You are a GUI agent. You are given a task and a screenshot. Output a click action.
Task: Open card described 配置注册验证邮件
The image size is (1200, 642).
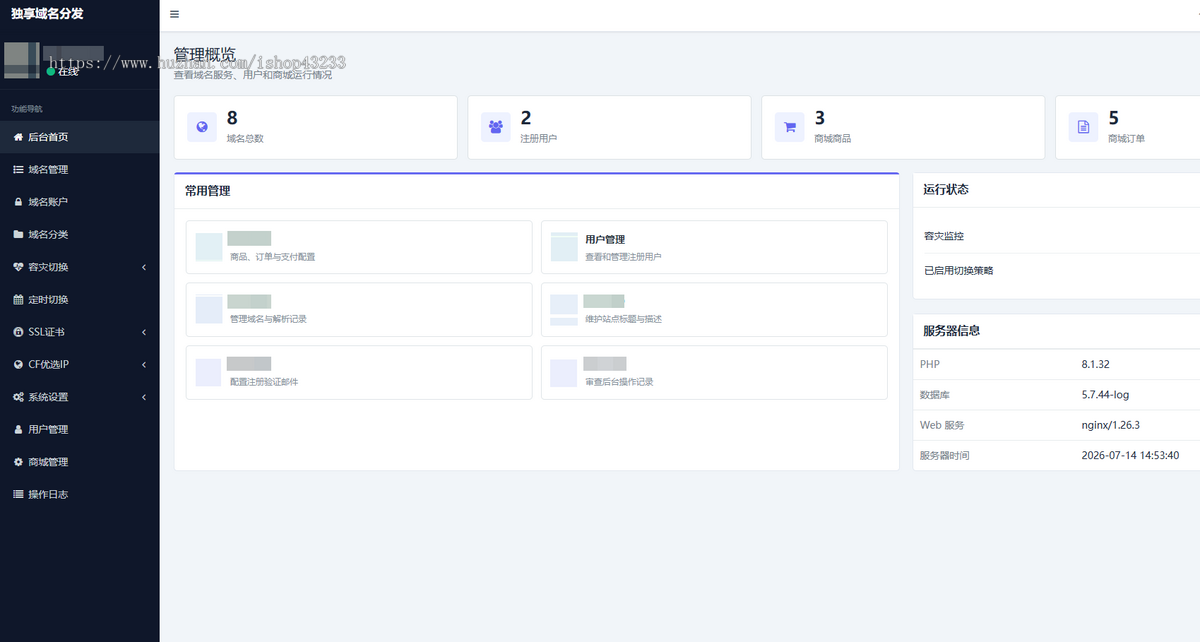click(359, 373)
